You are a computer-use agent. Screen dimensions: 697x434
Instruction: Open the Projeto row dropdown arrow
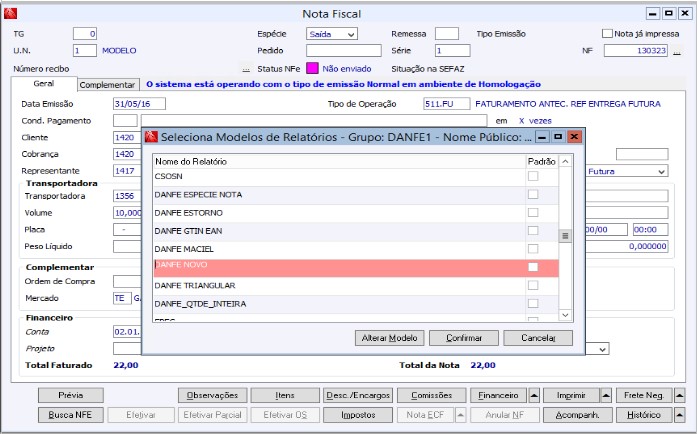click(602, 350)
